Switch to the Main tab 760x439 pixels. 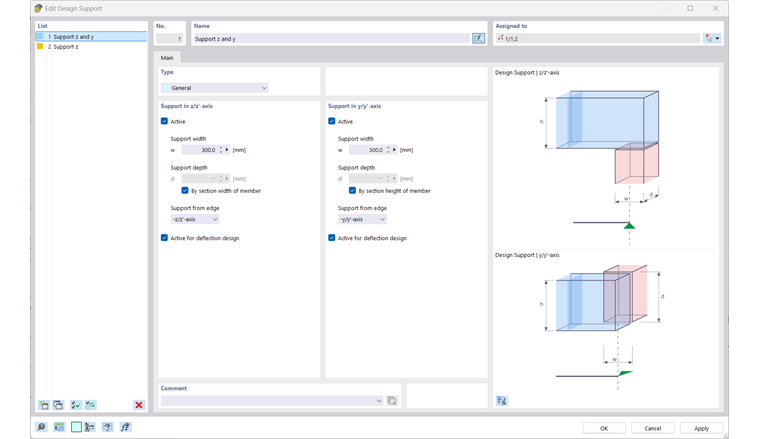tap(167, 58)
